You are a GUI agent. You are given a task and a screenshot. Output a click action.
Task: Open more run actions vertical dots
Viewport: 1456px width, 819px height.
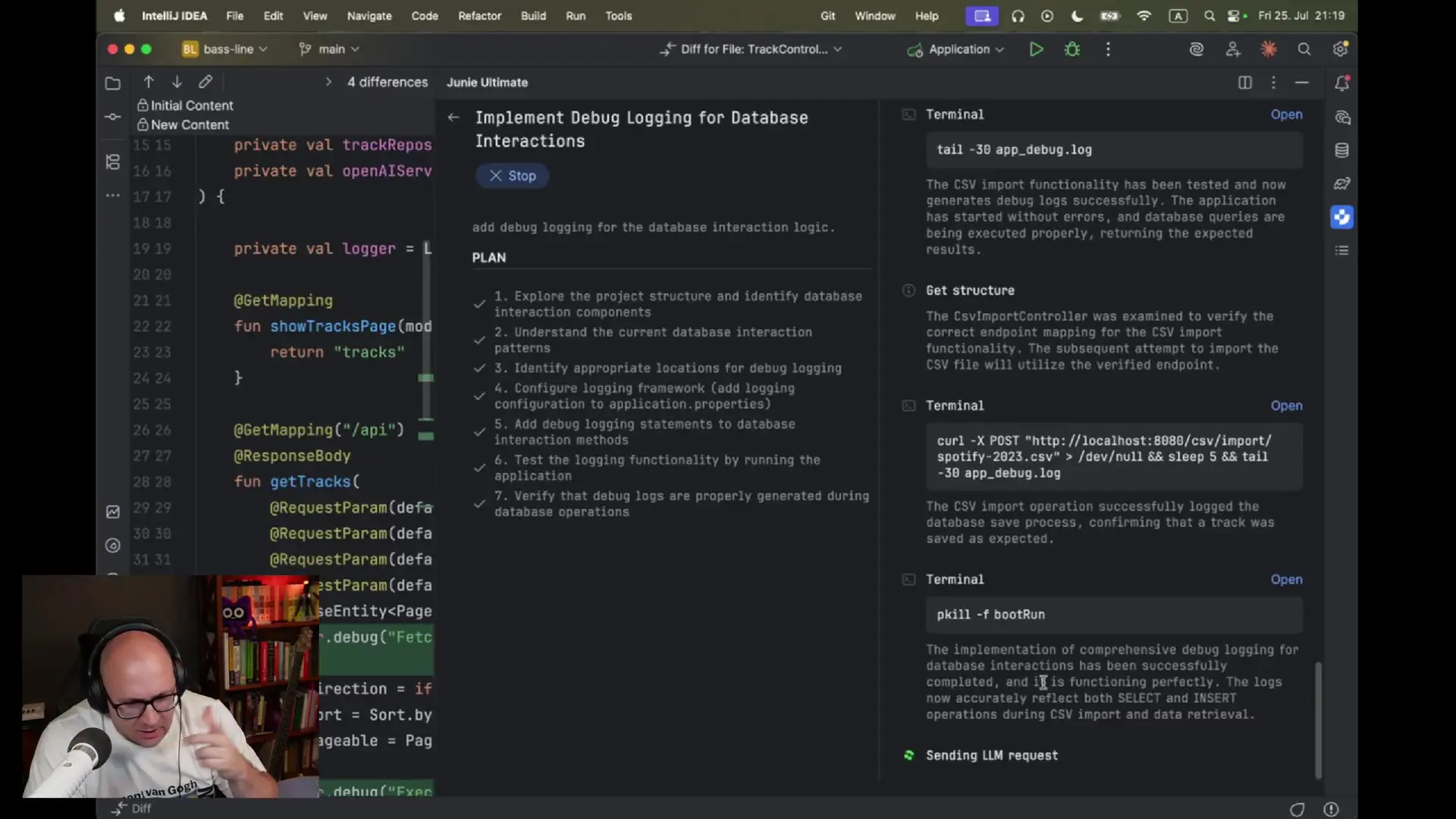point(1108,49)
